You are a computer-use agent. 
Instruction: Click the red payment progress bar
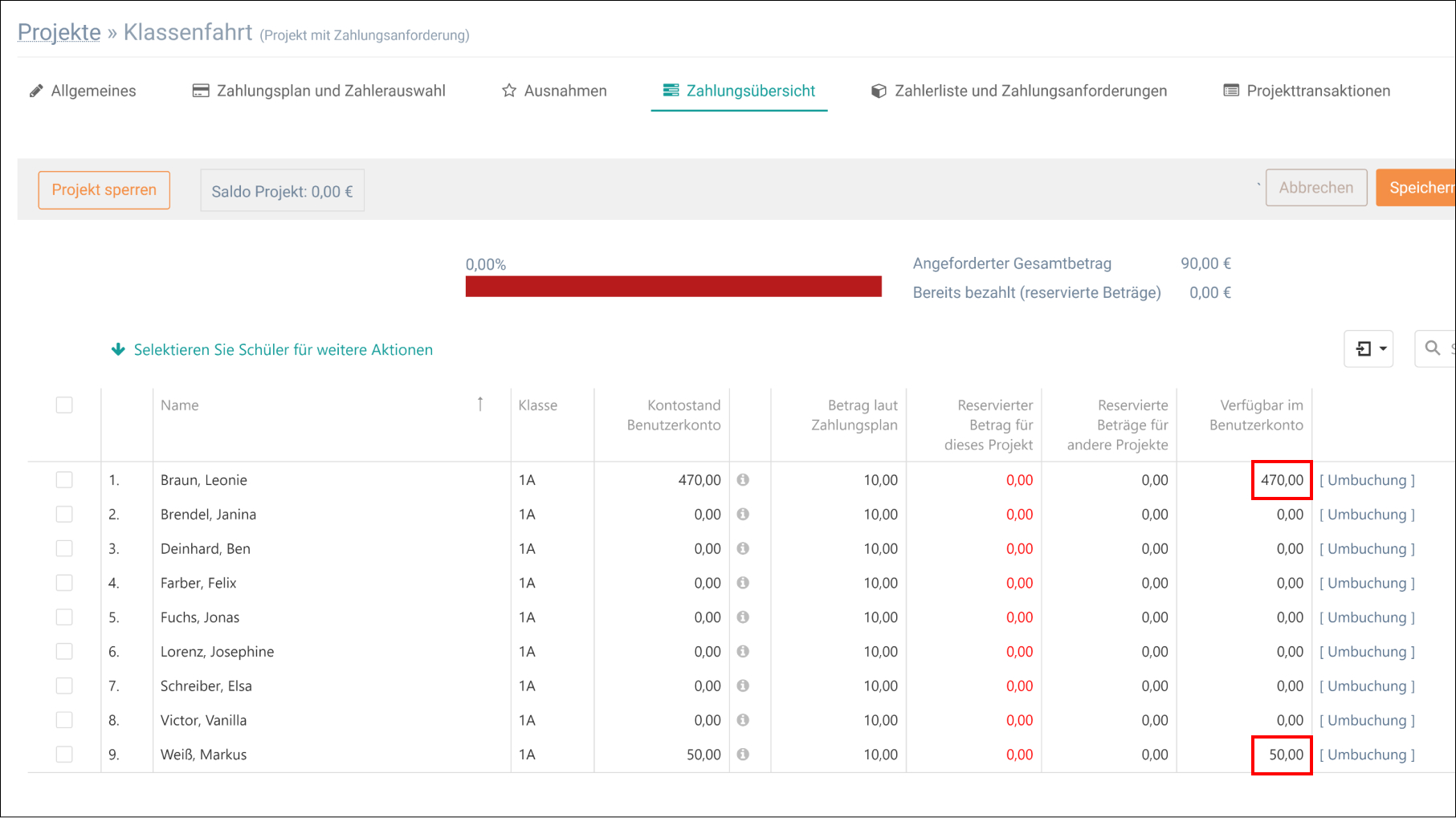coord(674,287)
